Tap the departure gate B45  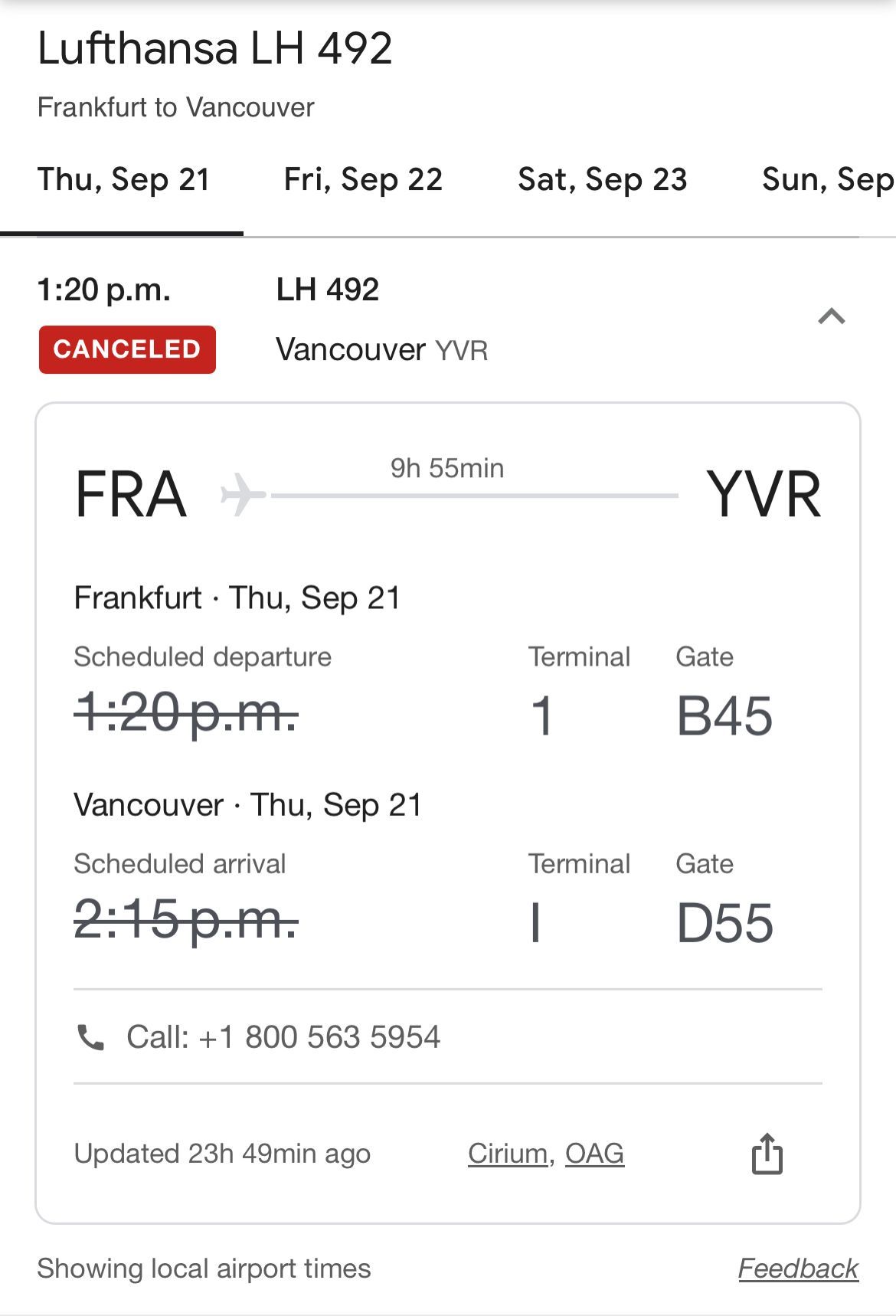pos(724,716)
